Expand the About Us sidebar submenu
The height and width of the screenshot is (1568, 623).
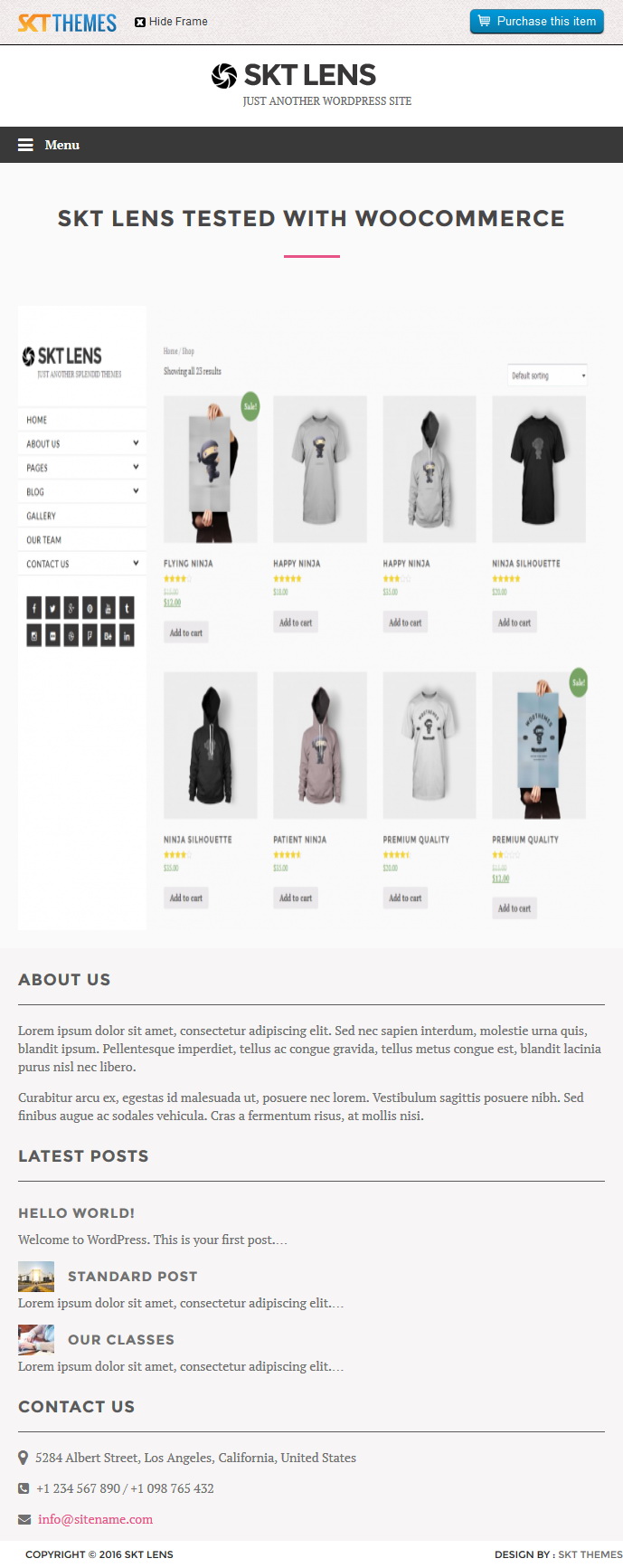[x=136, y=443]
